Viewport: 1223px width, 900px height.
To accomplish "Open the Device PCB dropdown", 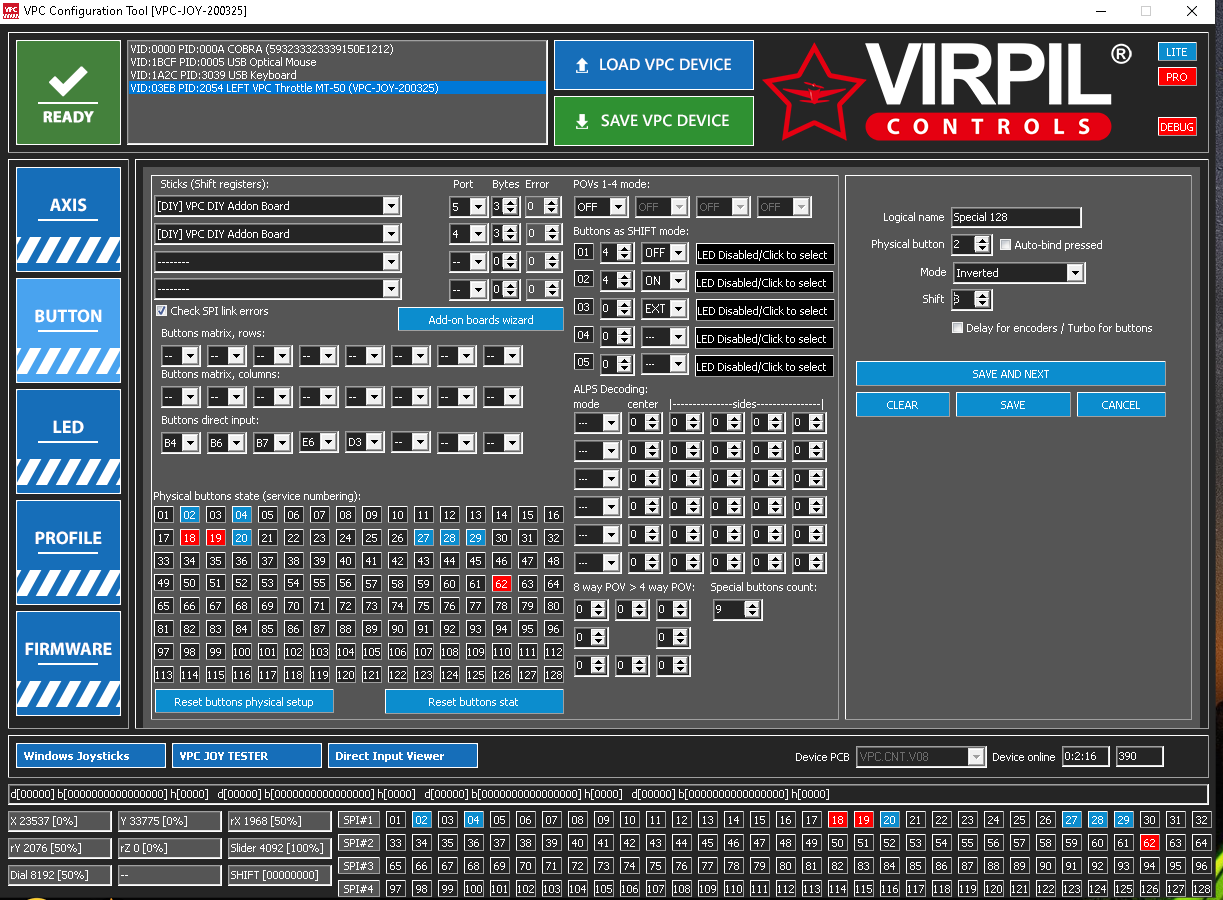I will [x=921, y=757].
